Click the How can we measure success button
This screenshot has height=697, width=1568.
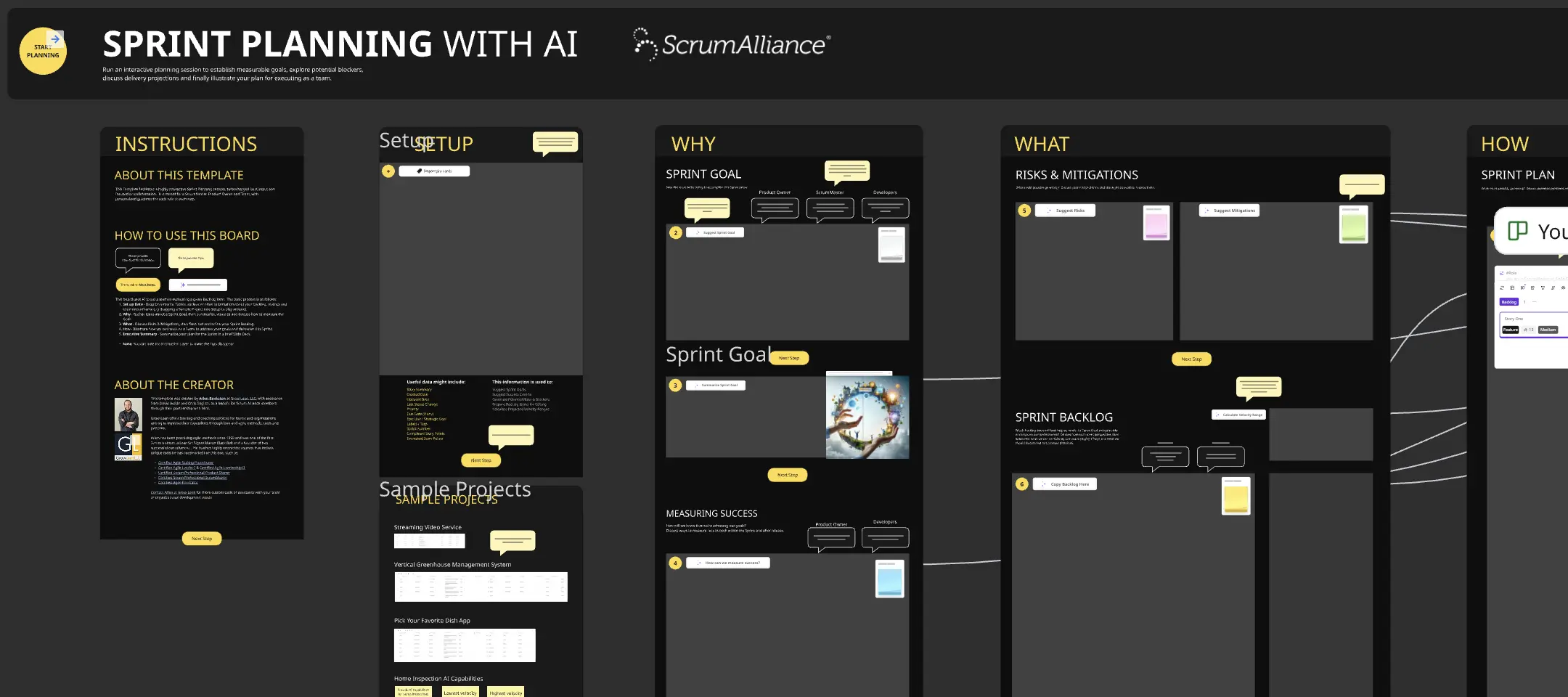tap(728, 563)
